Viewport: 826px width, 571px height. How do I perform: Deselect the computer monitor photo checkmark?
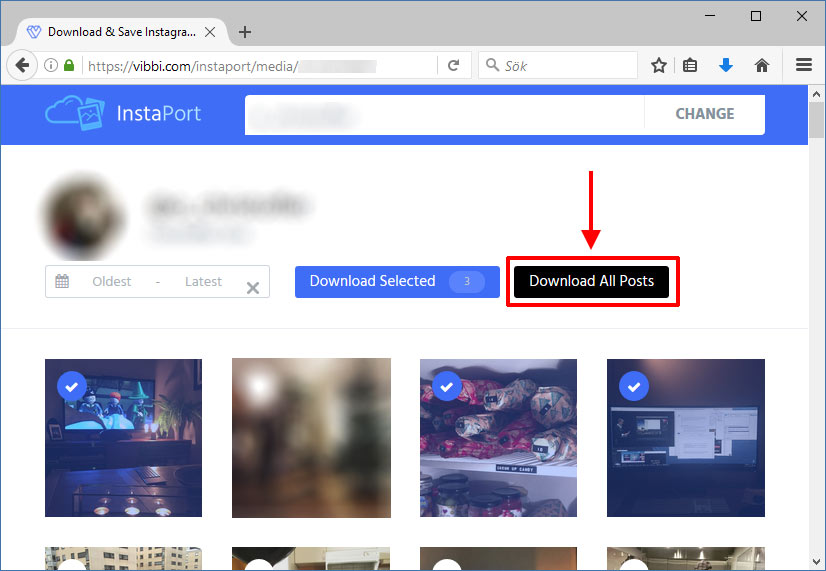pyautogui.click(x=634, y=386)
